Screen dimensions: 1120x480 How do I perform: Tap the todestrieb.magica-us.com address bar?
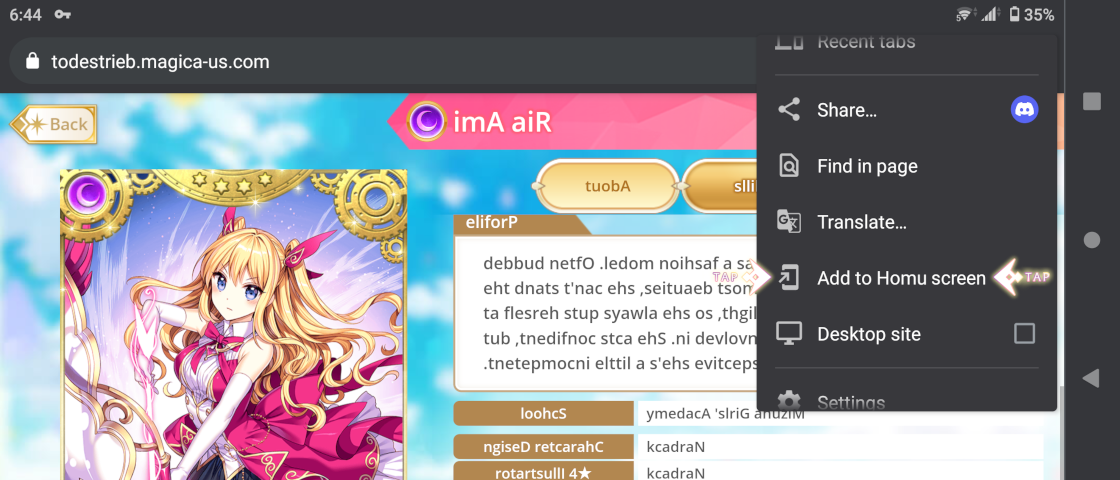tap(382, 61)
